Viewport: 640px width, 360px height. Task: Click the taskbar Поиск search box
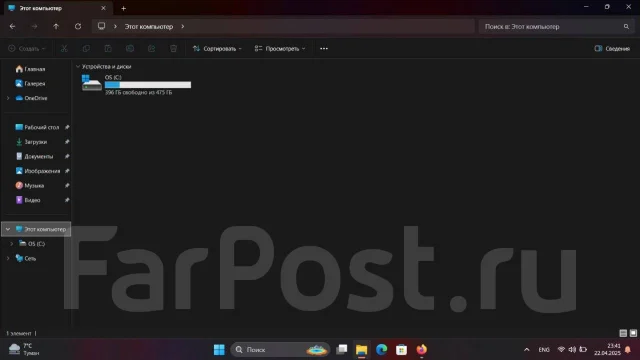pyautogui.click(x=280, y=350)
